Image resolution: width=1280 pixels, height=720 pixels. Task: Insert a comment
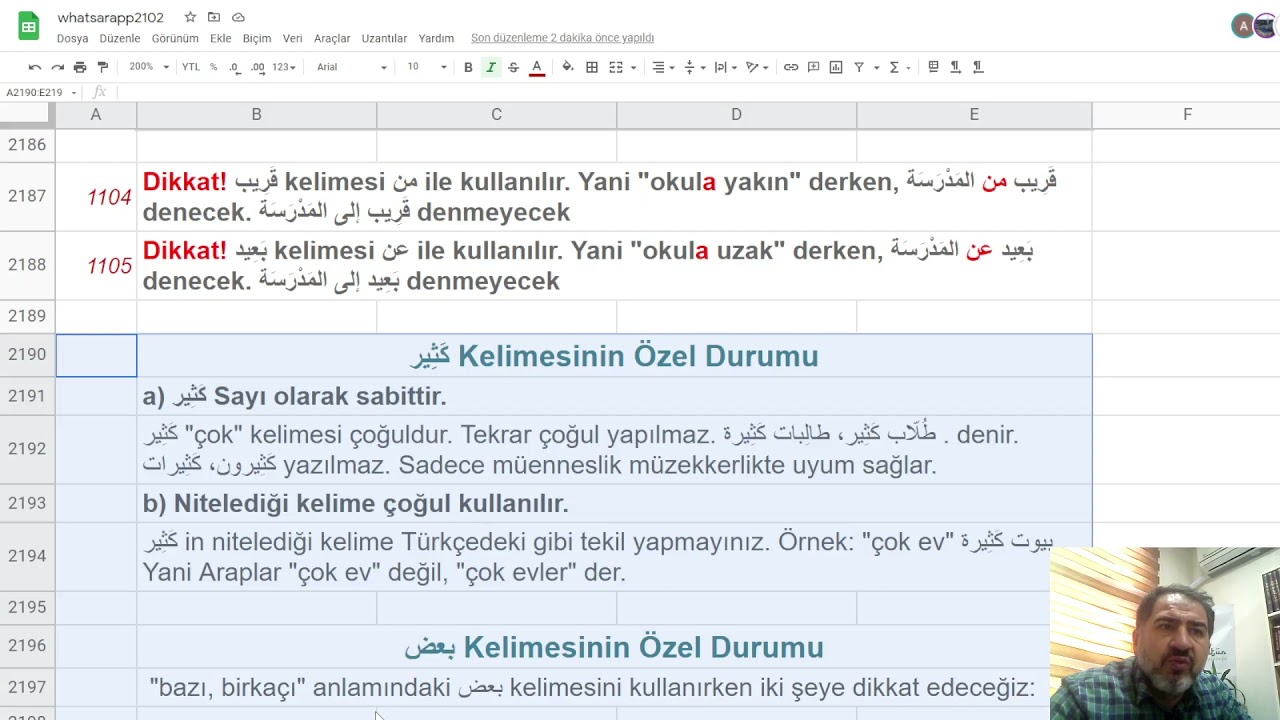click(x=813, y=67)
